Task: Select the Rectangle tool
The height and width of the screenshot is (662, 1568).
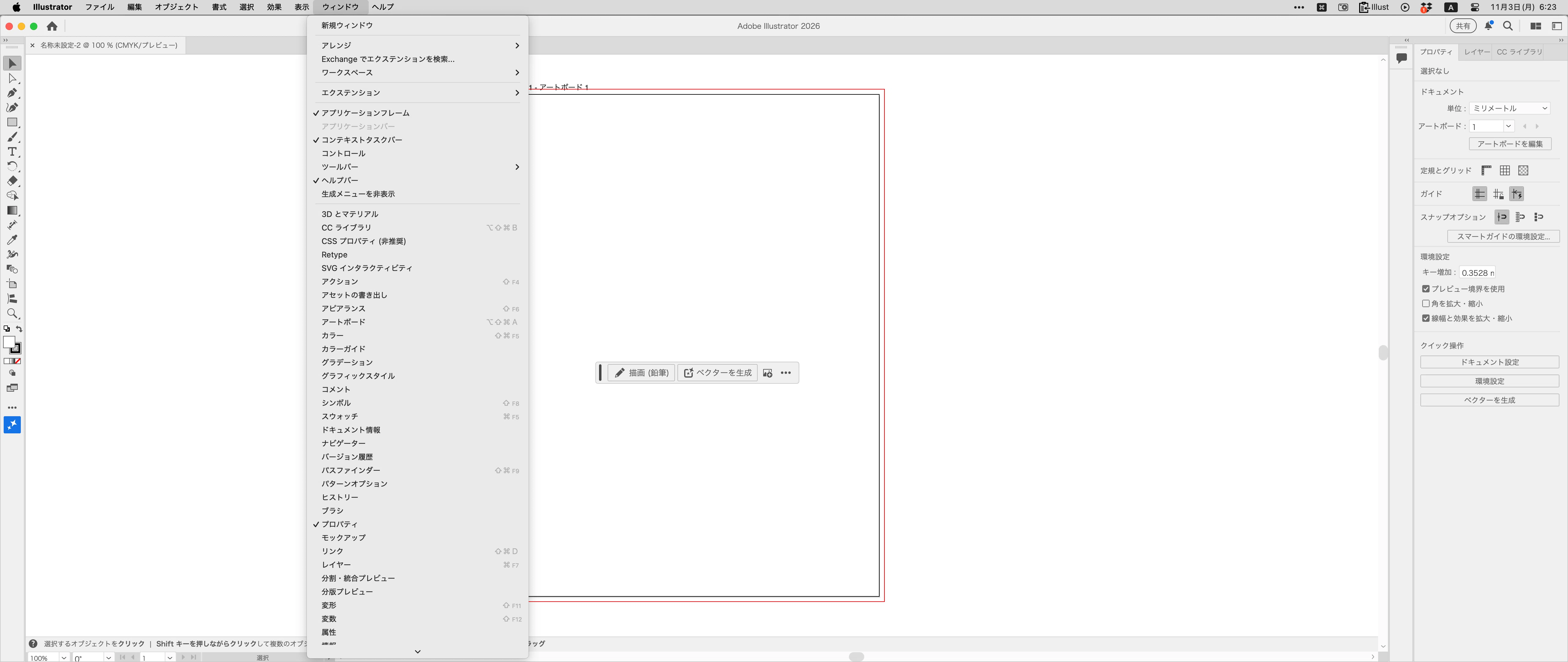Action: click(12, 122)
